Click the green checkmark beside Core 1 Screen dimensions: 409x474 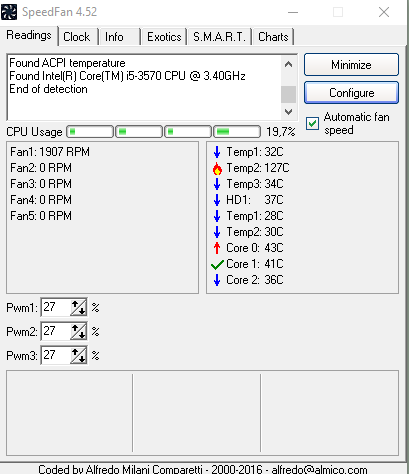coord(217,265)
